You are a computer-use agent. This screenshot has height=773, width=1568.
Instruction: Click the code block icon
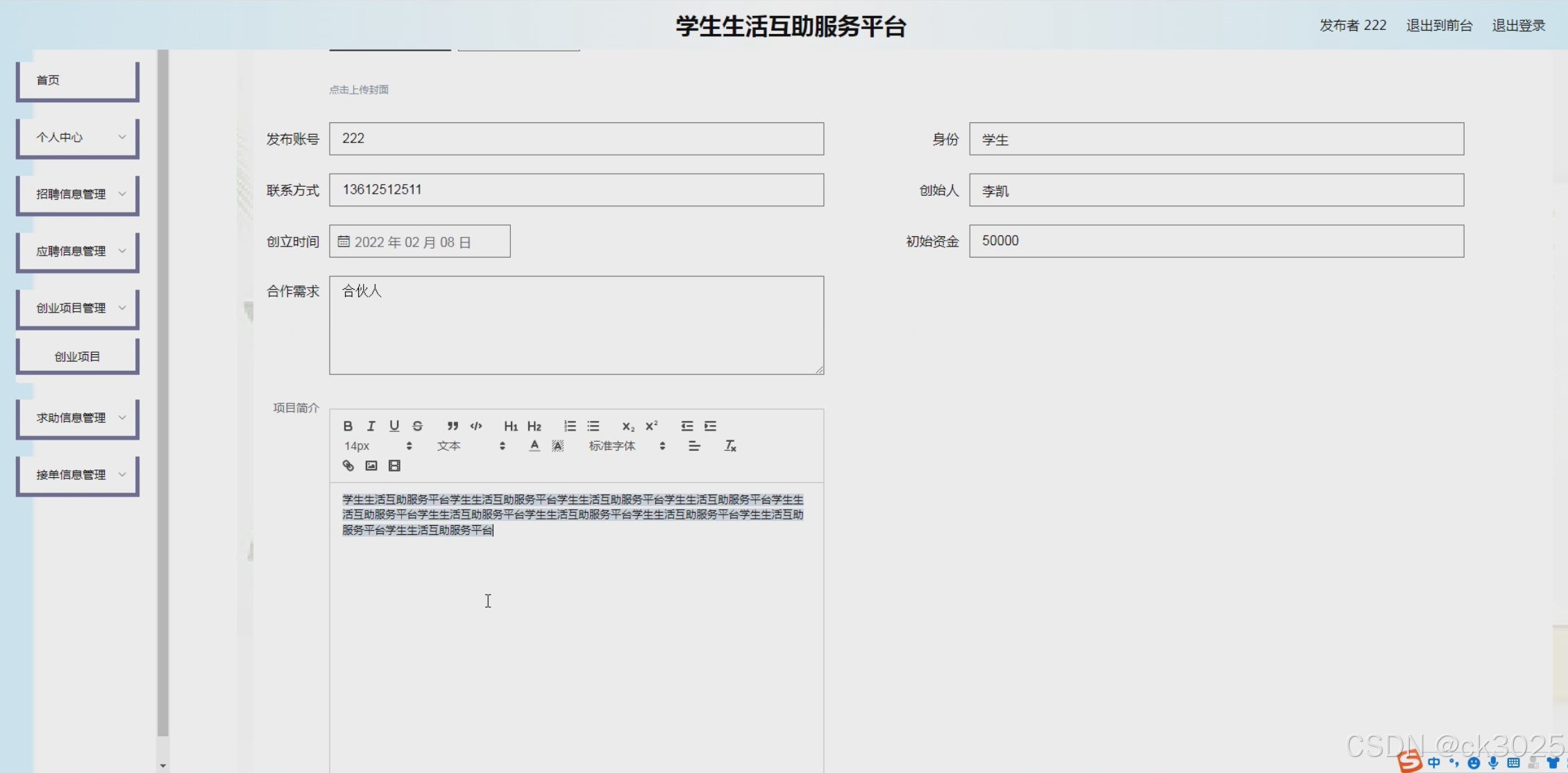coord(476,426)
